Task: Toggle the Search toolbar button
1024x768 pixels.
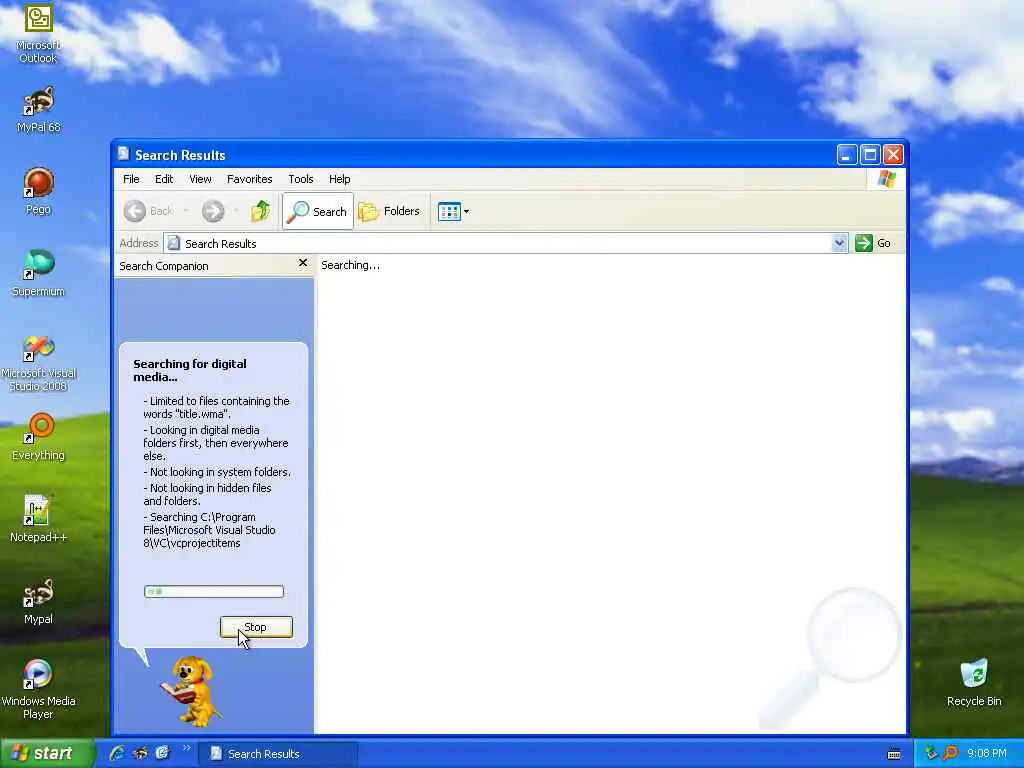Action: 318,211
